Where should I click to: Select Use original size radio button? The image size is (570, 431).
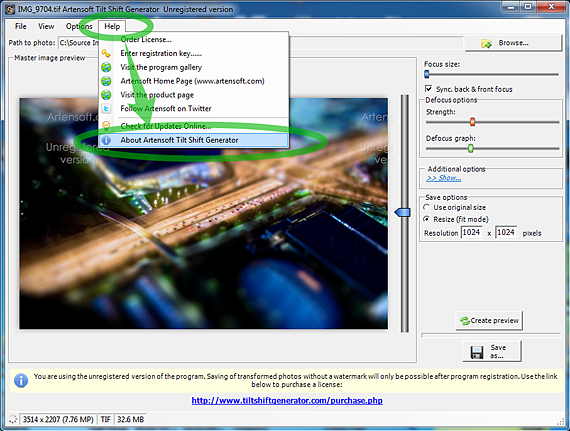[426, 207]
